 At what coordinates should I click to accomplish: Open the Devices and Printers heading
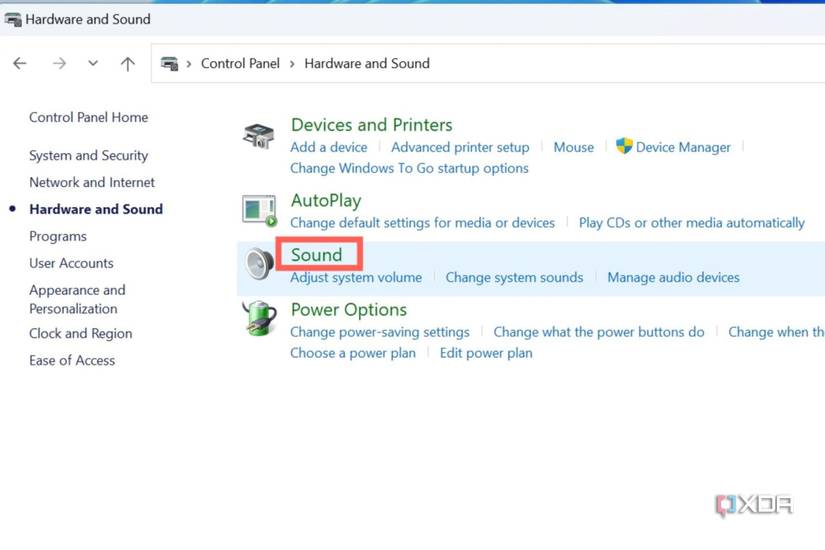coord(371,125)
